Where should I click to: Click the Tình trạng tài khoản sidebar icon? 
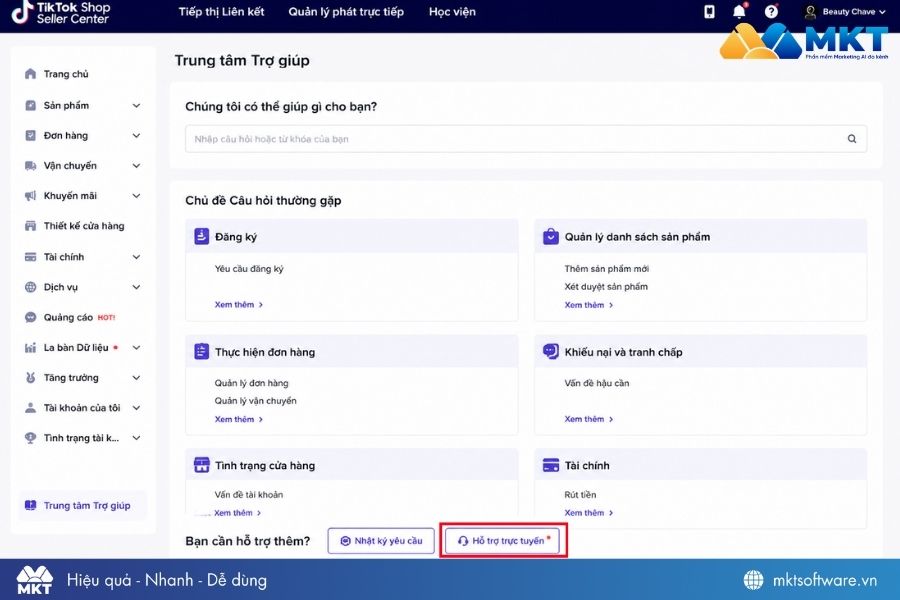click(30, 438)
